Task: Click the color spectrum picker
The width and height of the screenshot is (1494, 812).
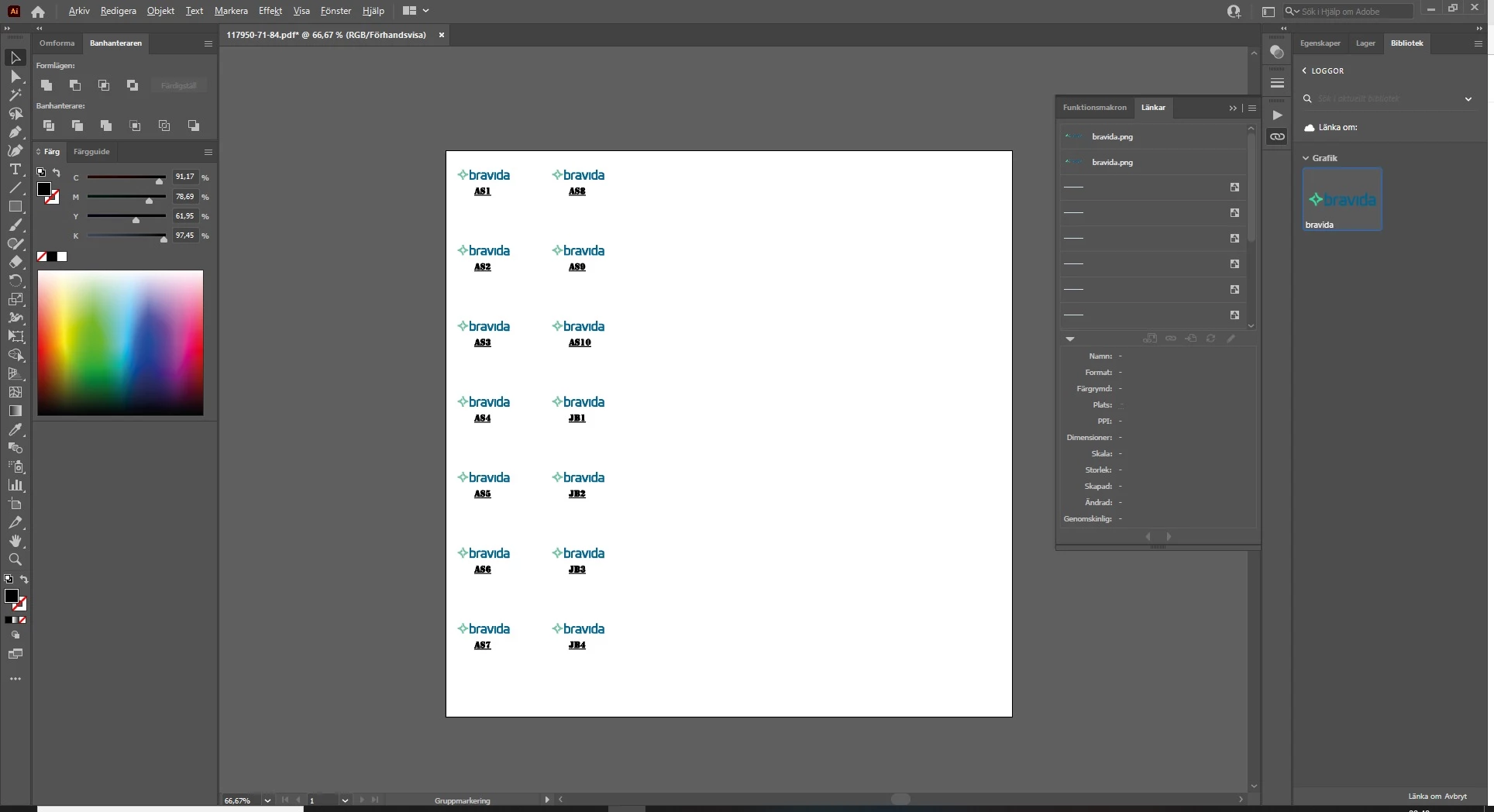Action: [x=120, y=342]
